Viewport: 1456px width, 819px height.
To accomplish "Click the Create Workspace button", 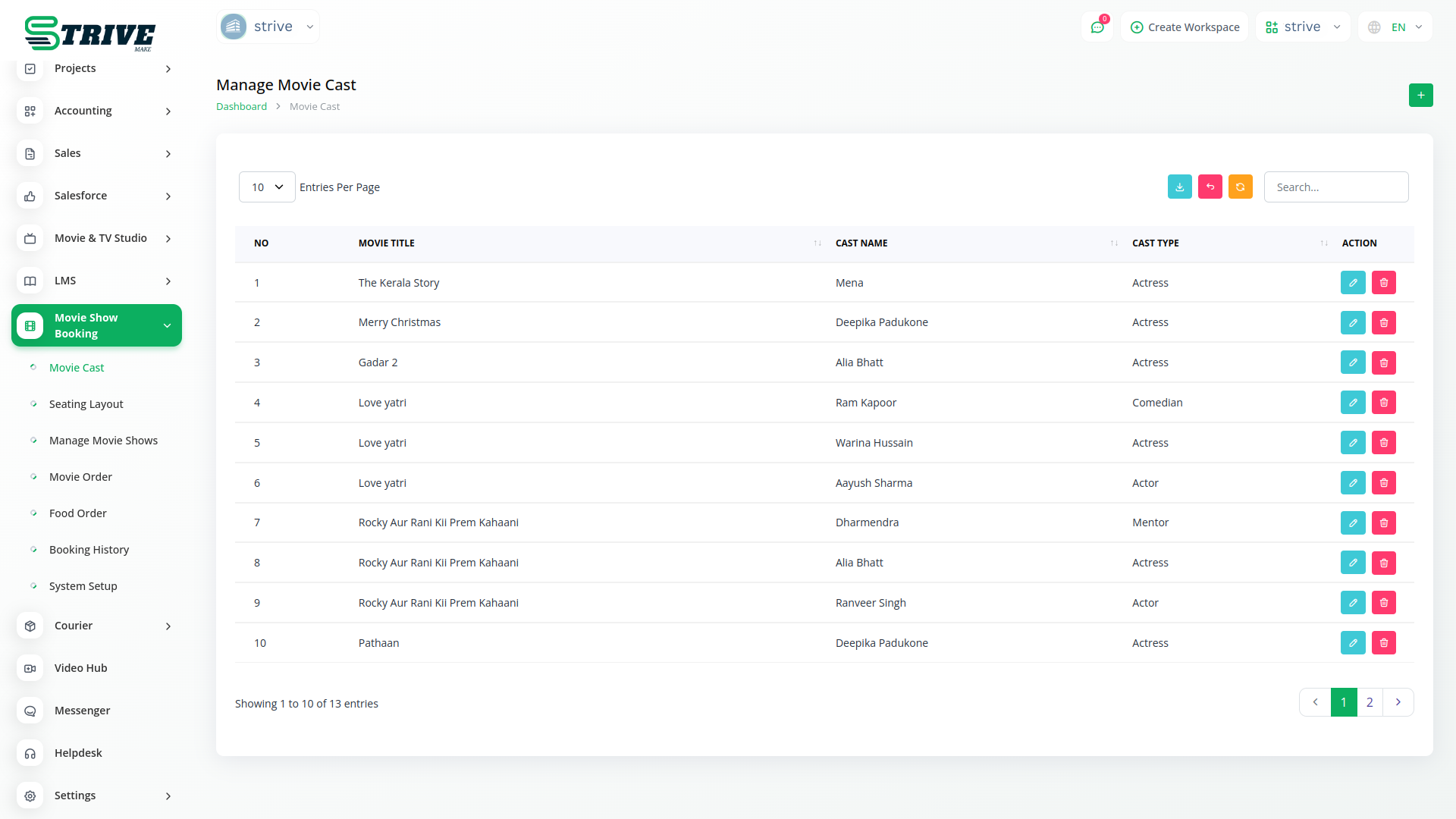I will (1185, 27).
